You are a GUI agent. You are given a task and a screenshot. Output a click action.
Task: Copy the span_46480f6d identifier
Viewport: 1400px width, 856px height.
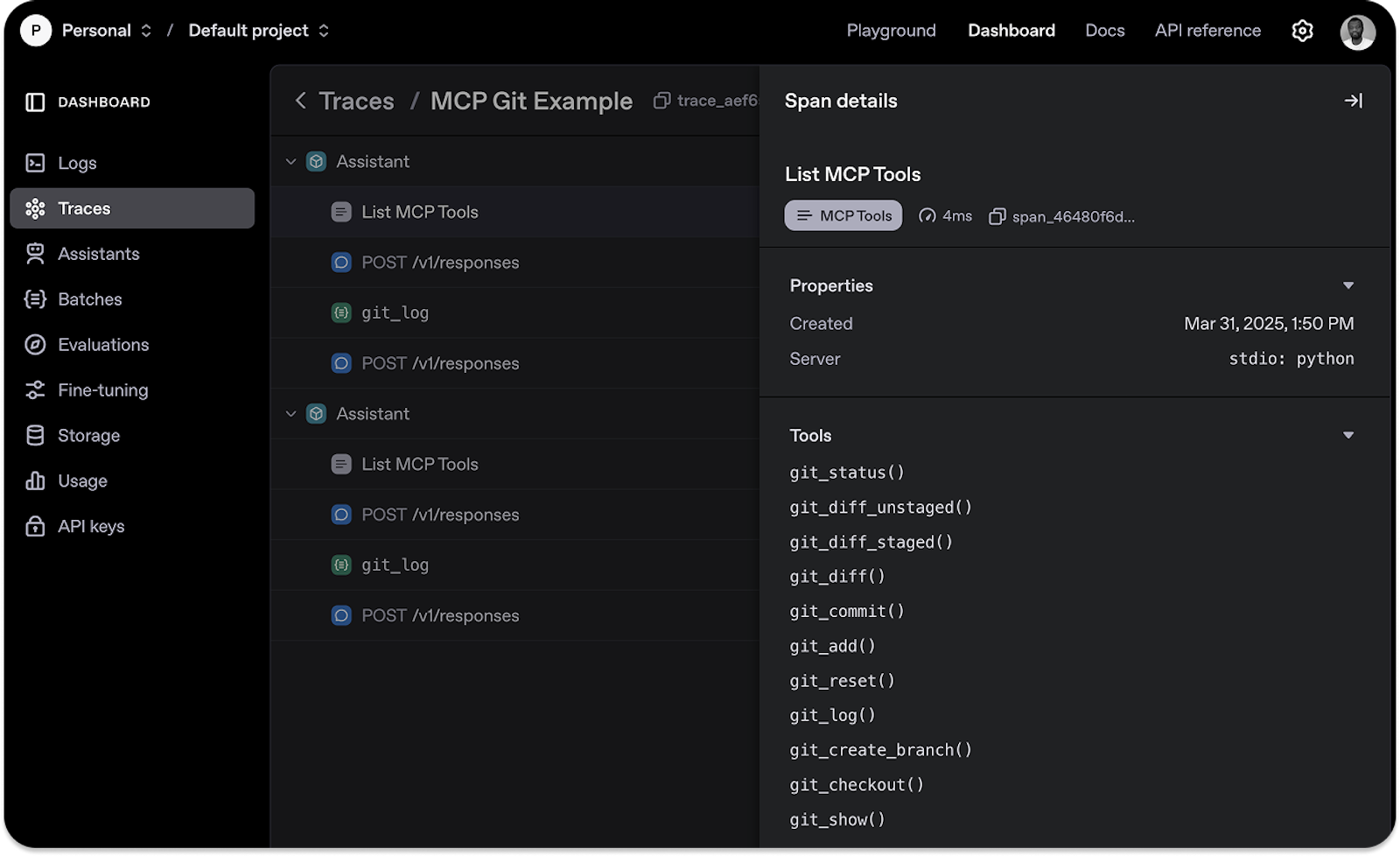click(996, 216)
